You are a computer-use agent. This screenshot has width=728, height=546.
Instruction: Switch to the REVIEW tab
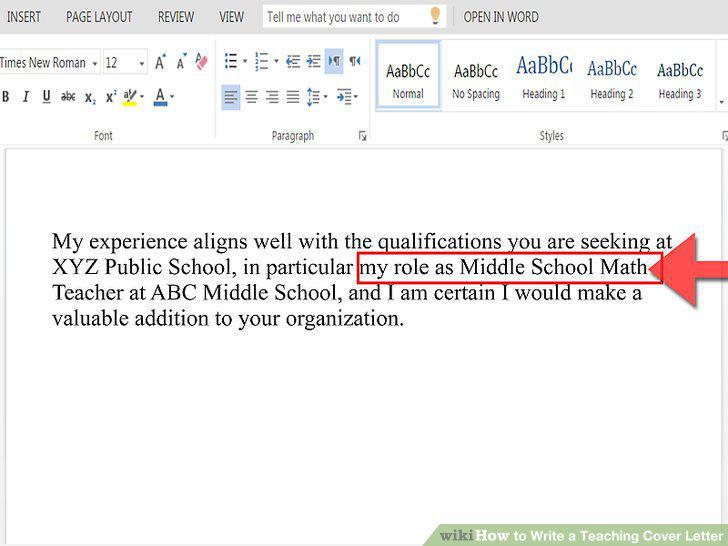coord(176,17)
